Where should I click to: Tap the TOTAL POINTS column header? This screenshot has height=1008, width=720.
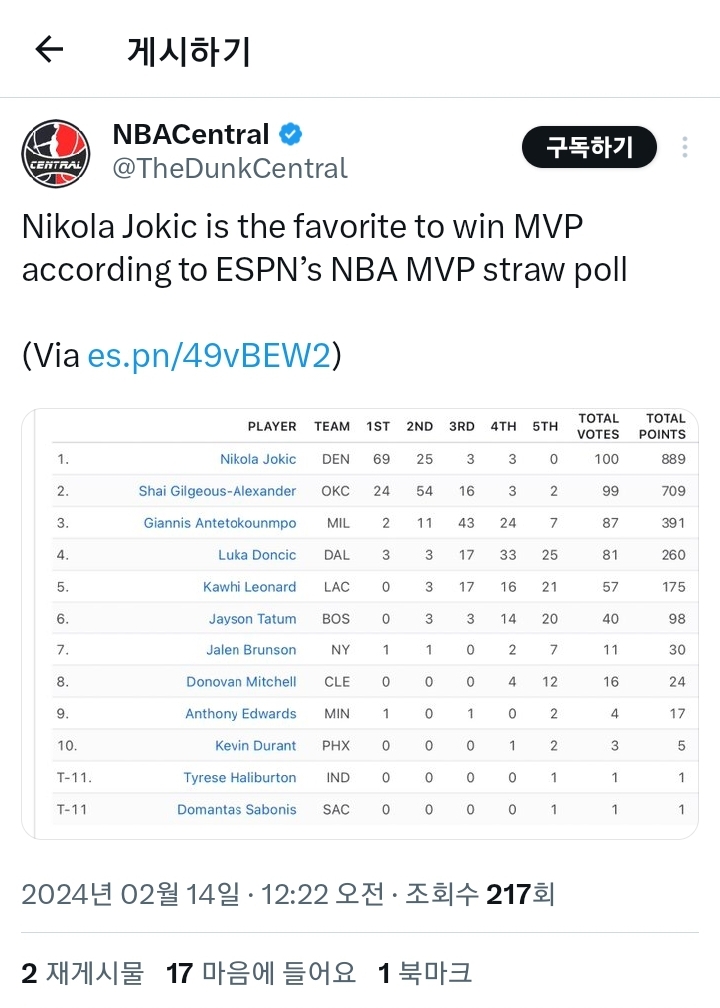click(x=665, y=426)
